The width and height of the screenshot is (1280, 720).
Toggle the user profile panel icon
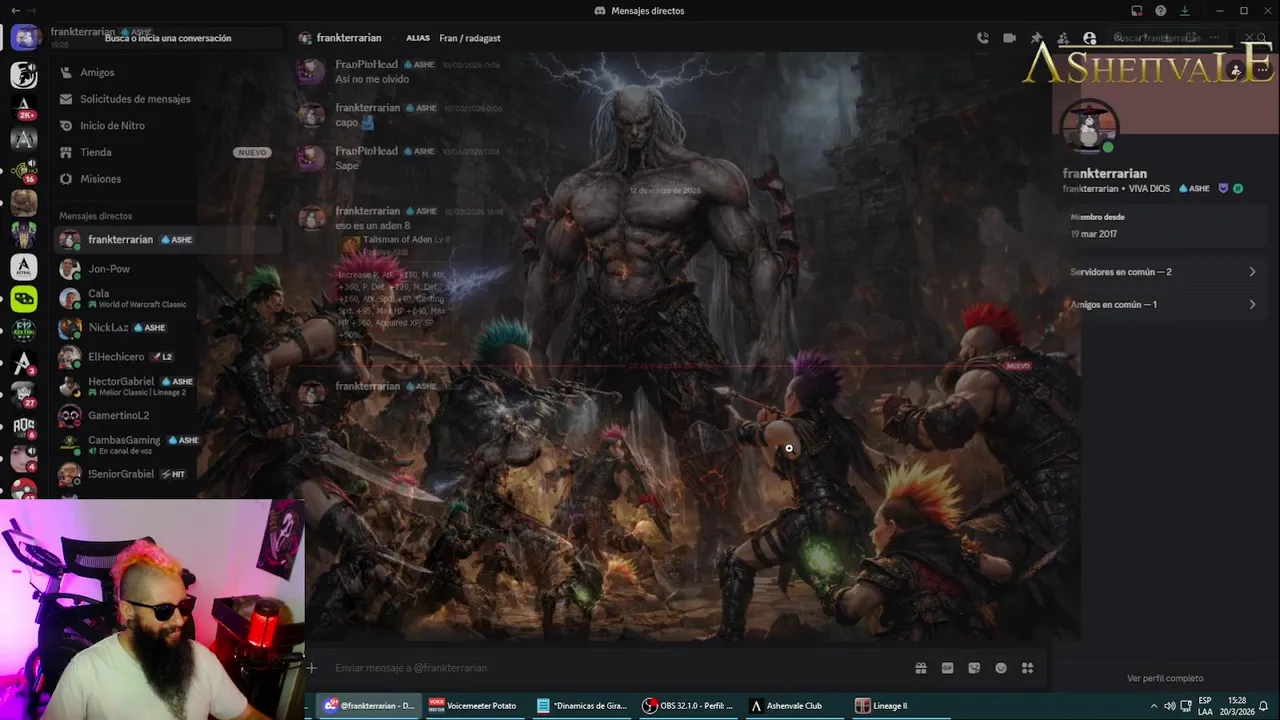pyautogui.click(x=1090, y=38)
